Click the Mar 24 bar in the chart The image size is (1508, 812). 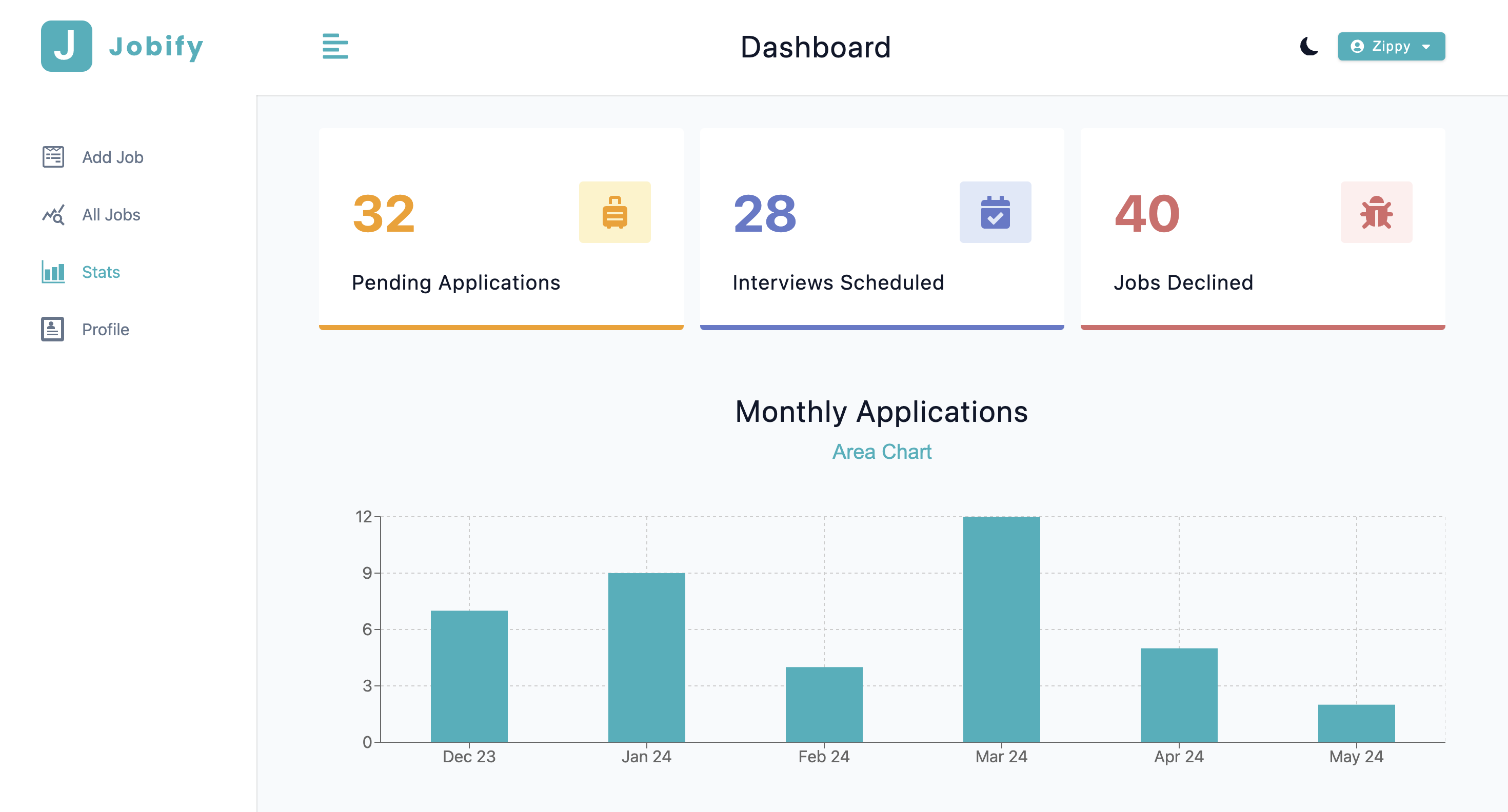[x=1001, y=629]
